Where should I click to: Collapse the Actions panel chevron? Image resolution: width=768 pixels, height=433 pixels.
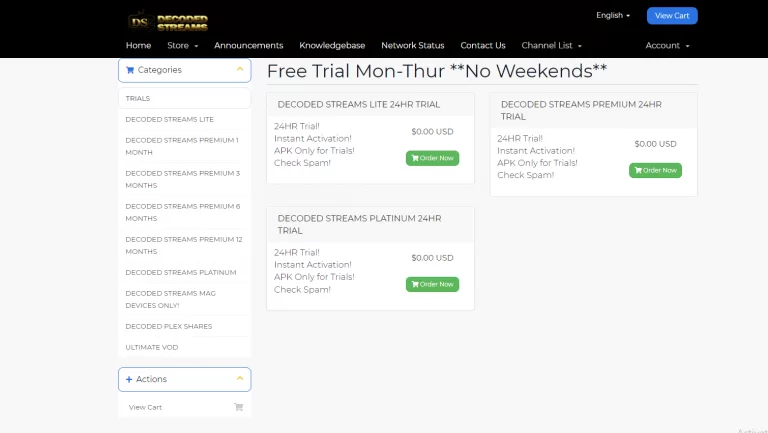coord(240,378)
